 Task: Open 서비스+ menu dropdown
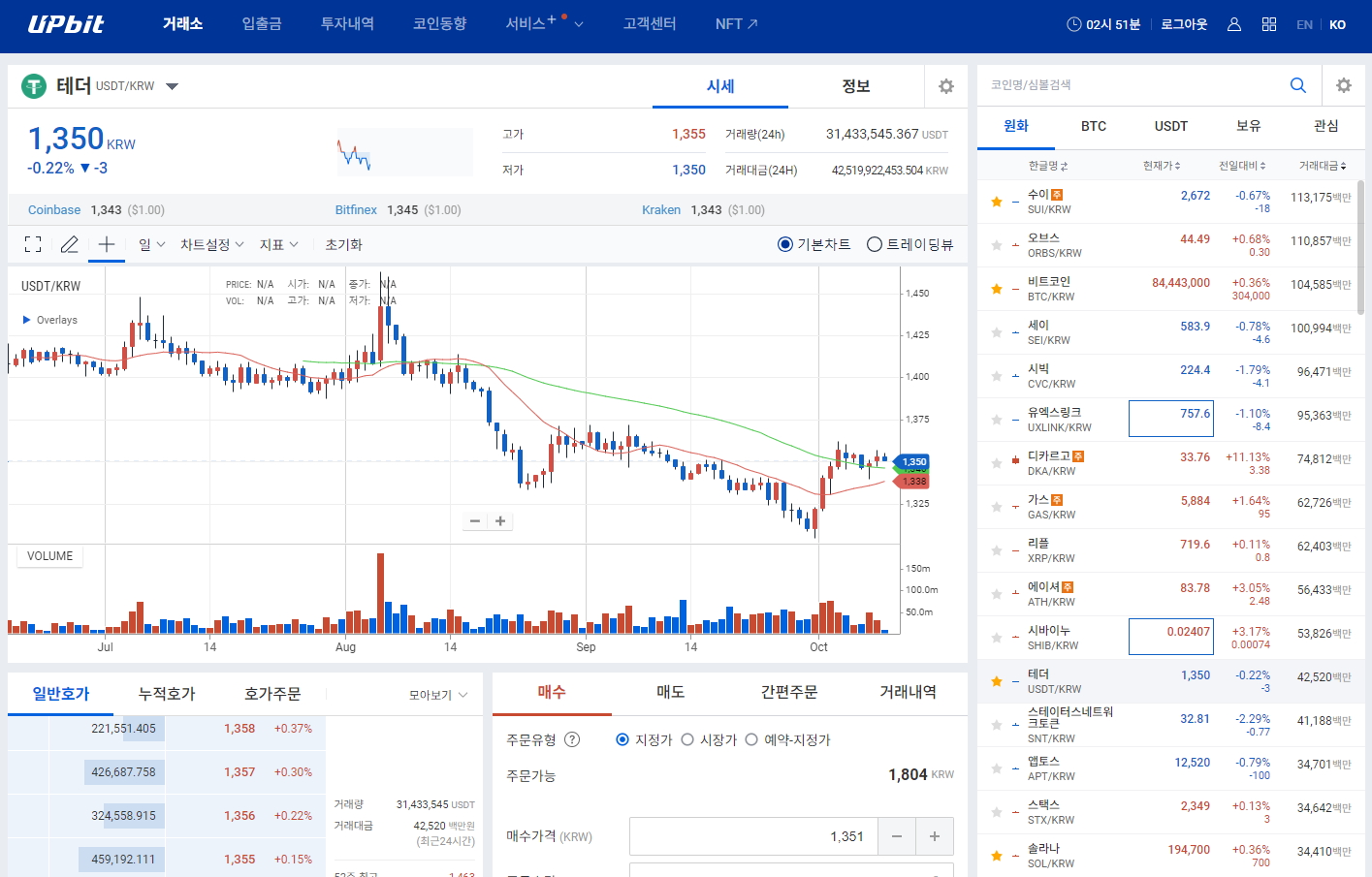click(x=544, y=23)
